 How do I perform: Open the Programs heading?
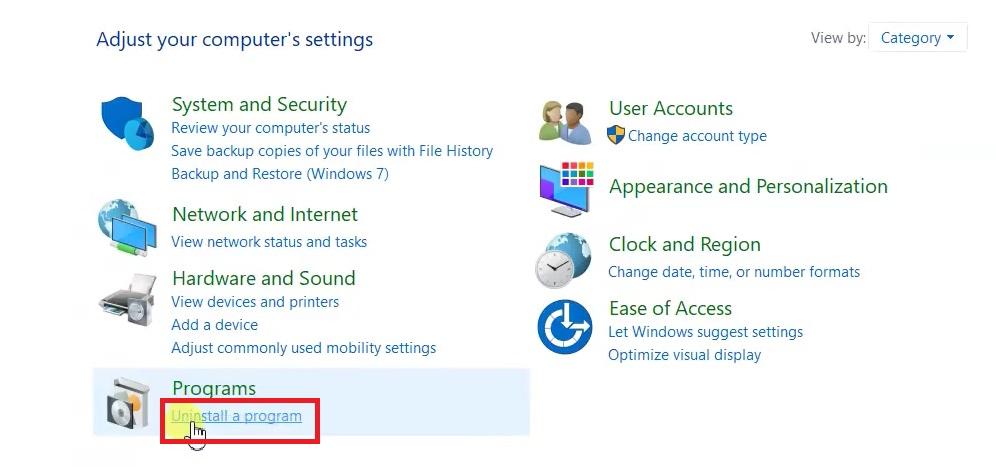pos(214,388)
